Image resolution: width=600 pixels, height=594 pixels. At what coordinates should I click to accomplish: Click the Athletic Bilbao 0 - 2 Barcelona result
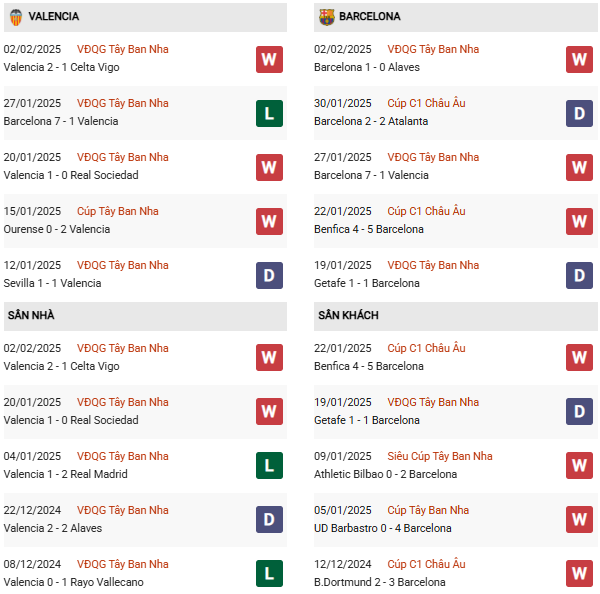385,475
